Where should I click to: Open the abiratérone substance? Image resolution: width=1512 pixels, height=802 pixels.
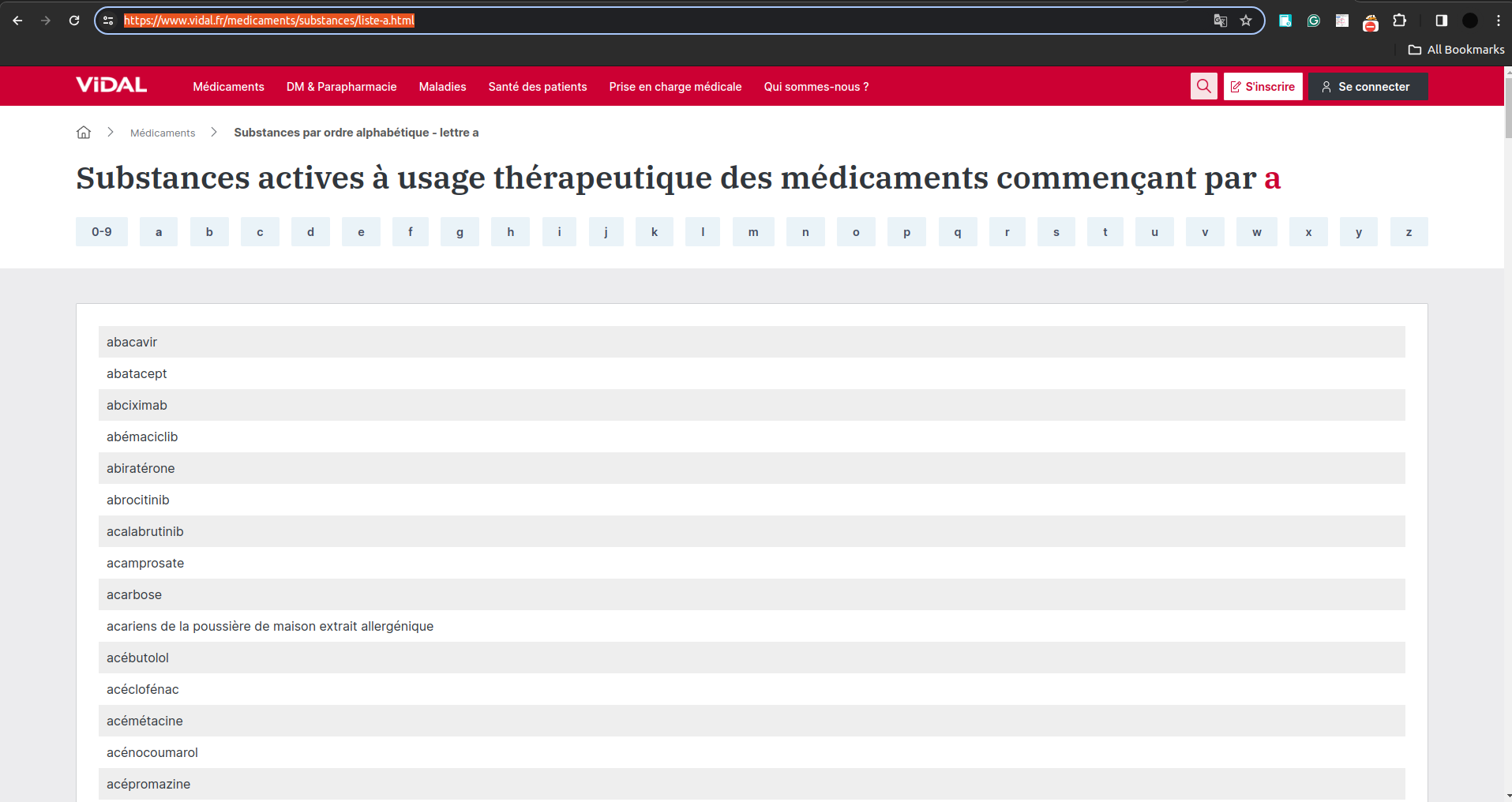752,468
